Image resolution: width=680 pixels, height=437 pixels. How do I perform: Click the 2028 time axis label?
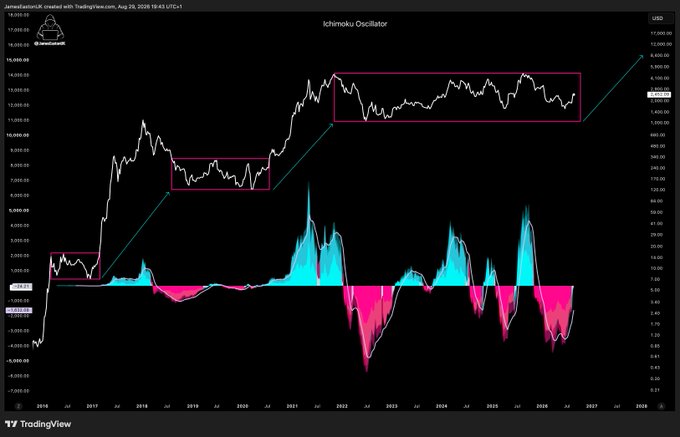[x=641, y=406]
